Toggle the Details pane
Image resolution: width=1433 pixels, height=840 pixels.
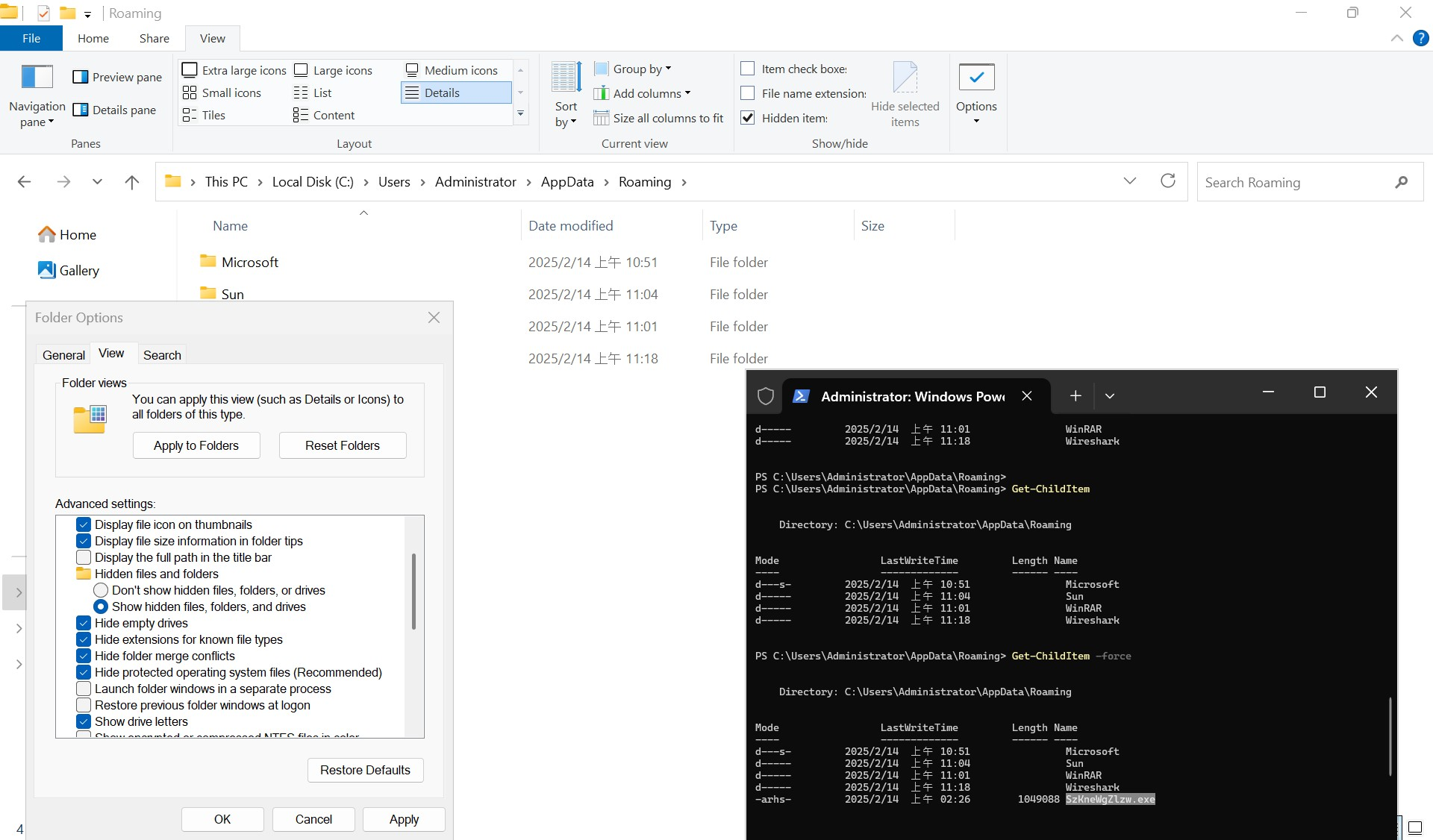(x=115, y=110)
